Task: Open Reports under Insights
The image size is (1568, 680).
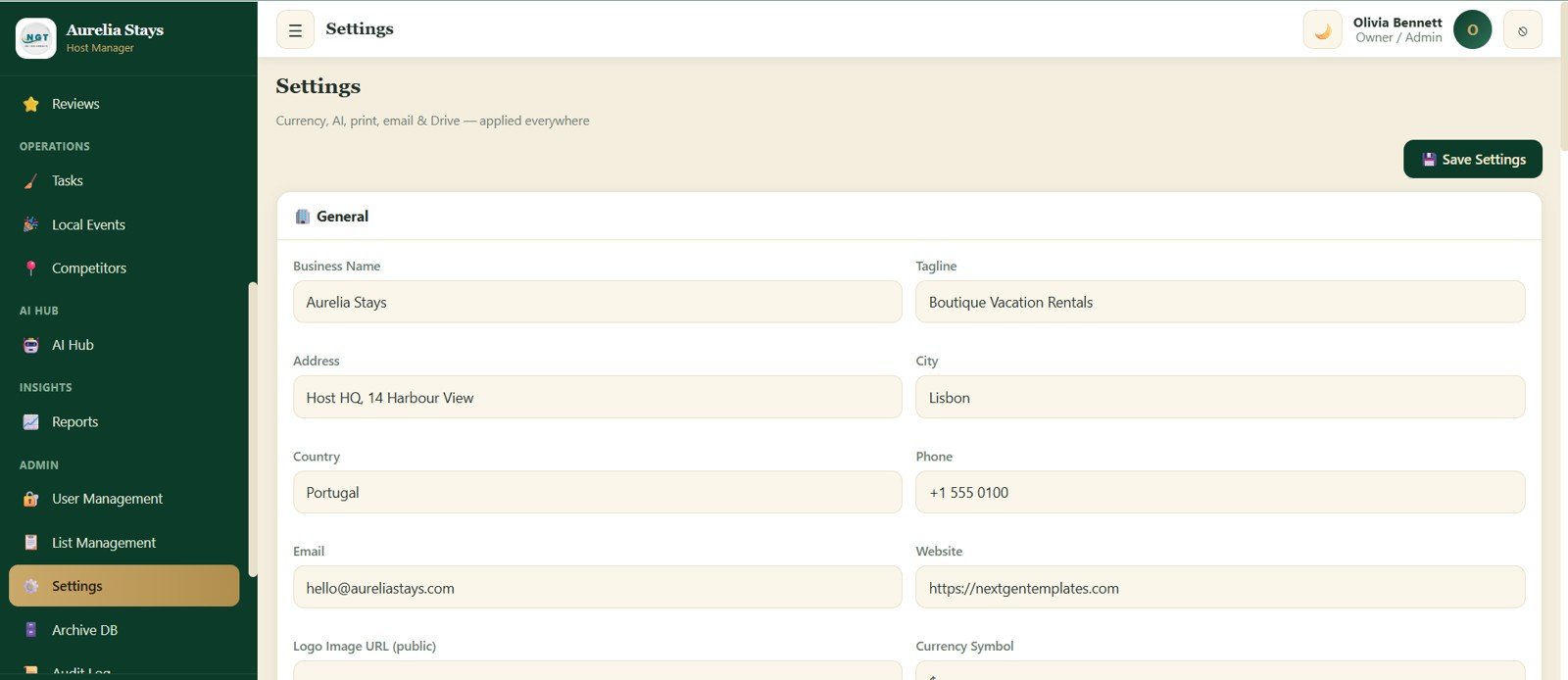Action: click(x=124, y=422)
